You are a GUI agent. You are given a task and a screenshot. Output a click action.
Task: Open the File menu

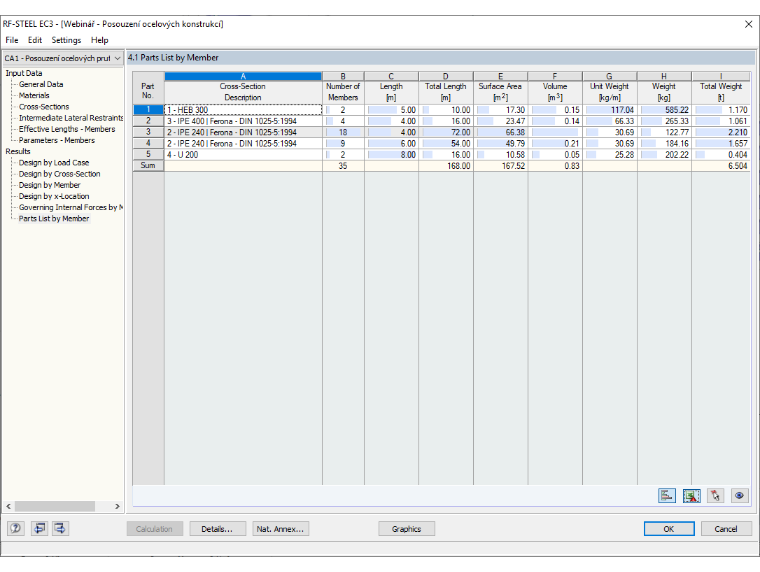(x=12, y=40)
